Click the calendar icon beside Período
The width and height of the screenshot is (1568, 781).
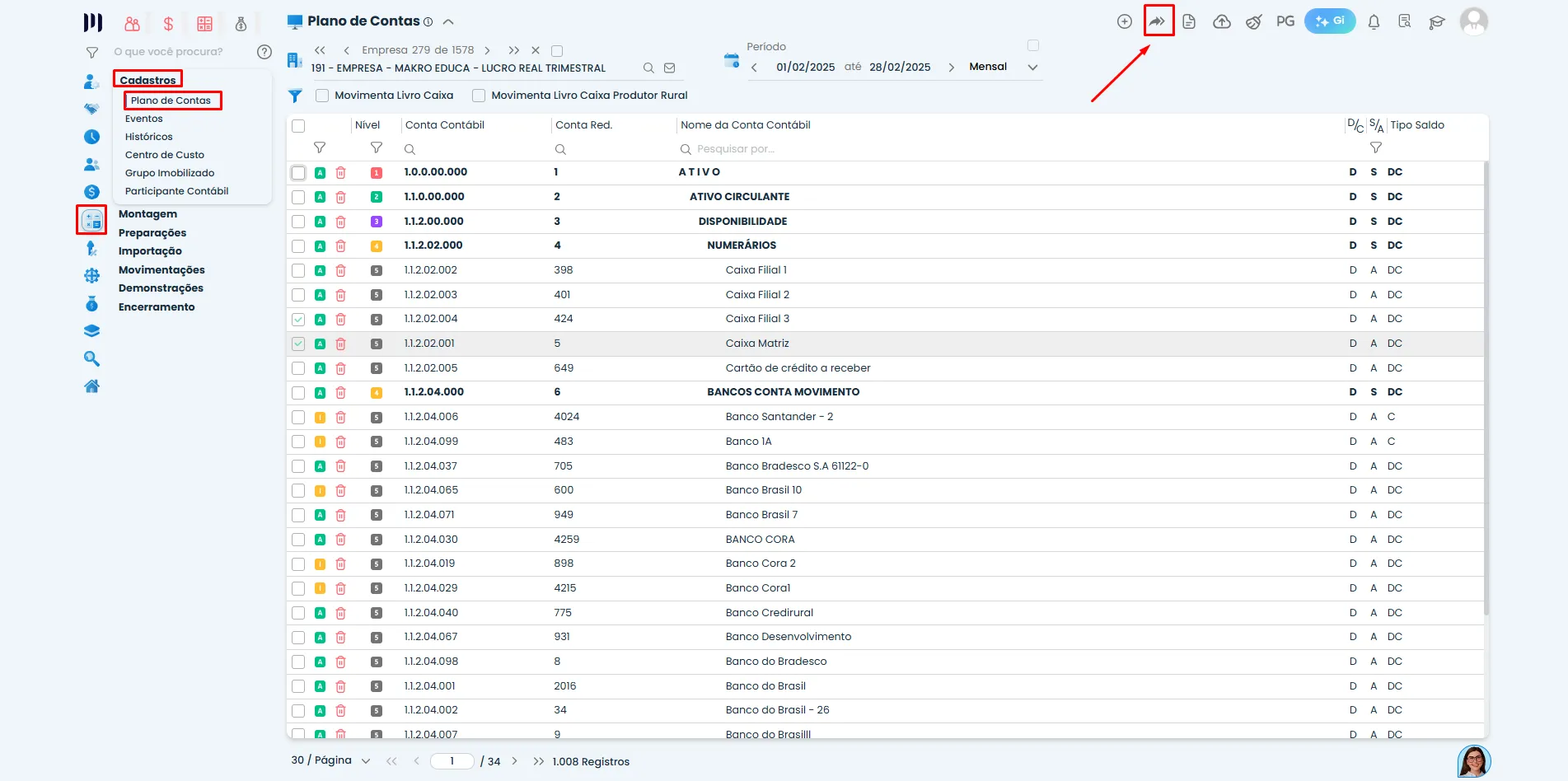pos(731,59)
